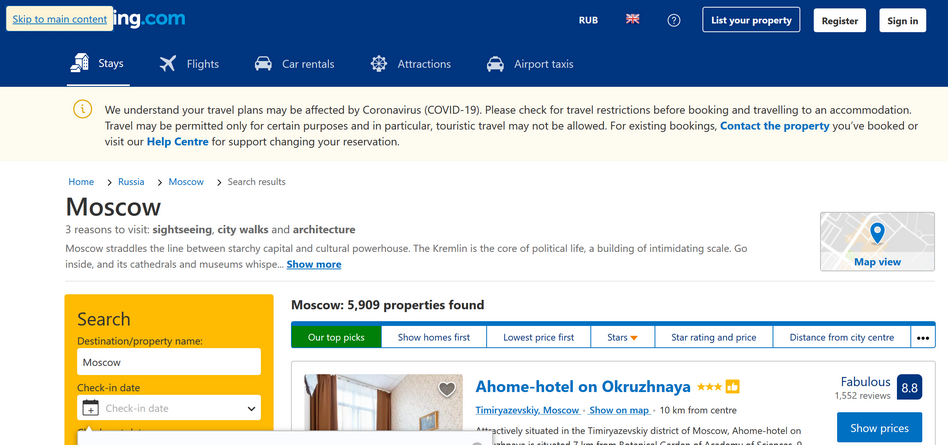Sort by Distance from city centre
This screenshot has height=445, width=948.
(841, 337)
